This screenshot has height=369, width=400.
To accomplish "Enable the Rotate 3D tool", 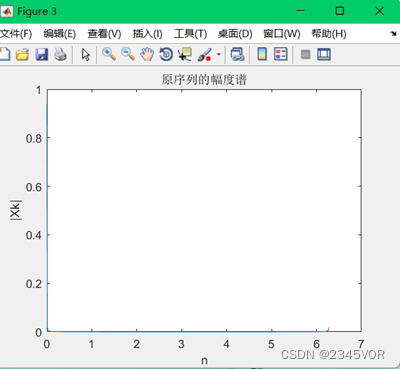I will 166,54.
